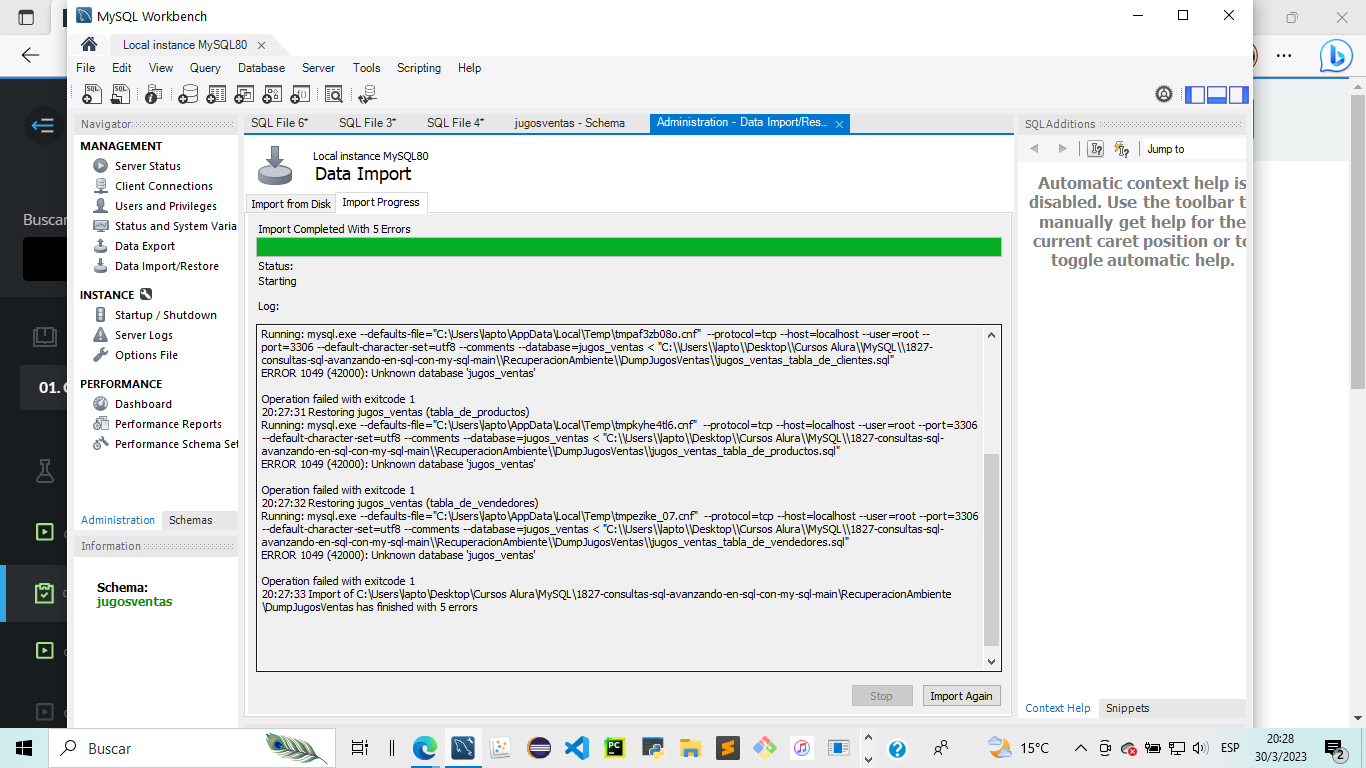Create a new view from toolbar

pos(244,94)
